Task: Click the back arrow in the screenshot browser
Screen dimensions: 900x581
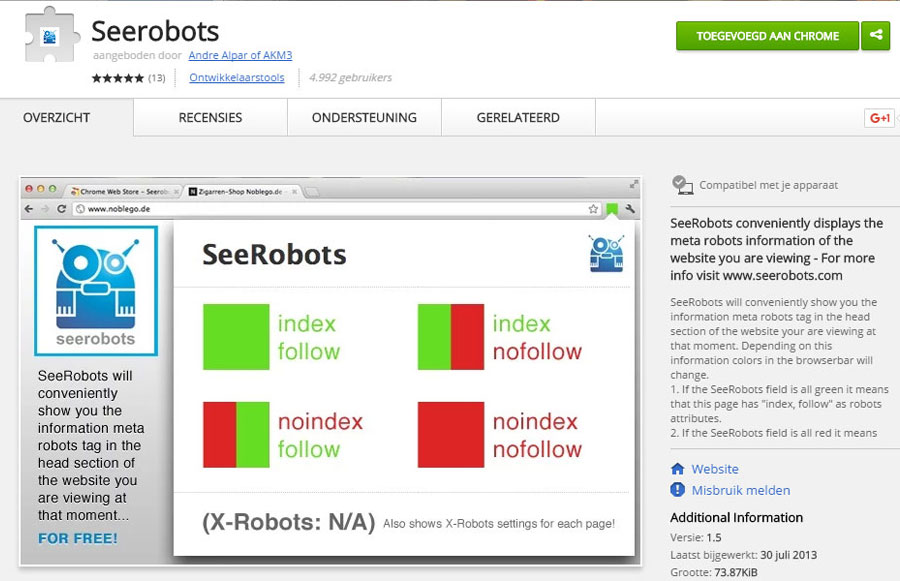Action: [x=29, y=209]
